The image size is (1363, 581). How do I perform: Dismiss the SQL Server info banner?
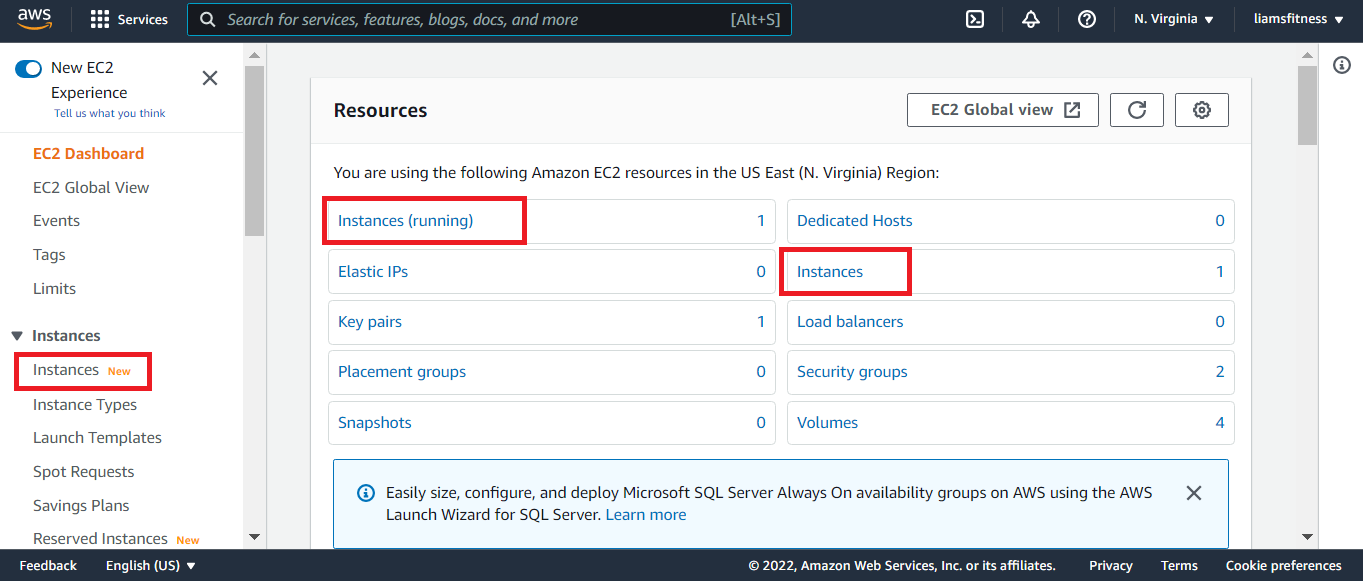tap(1193, 493)
